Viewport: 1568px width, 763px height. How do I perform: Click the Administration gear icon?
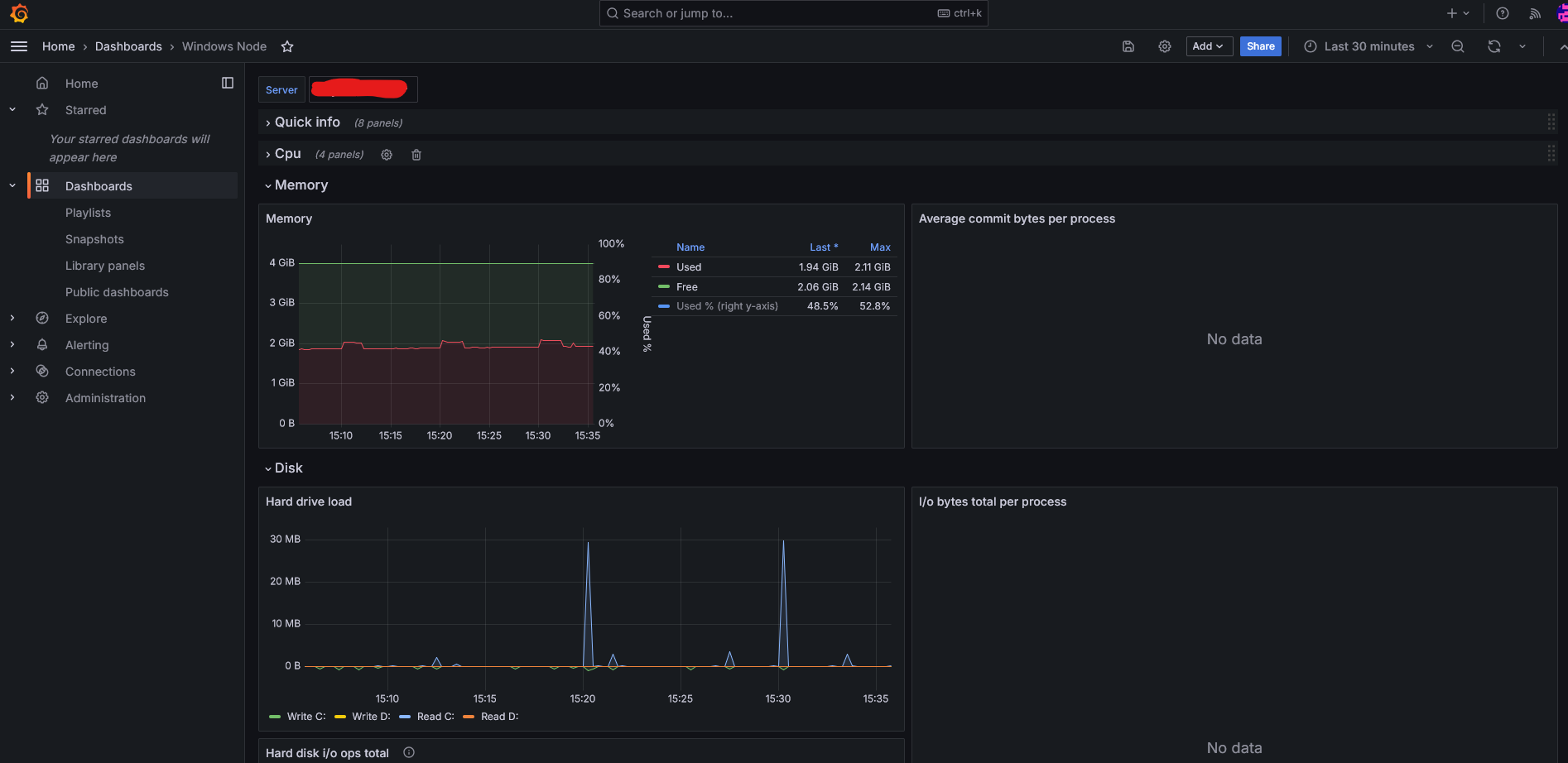click(42, 398)
